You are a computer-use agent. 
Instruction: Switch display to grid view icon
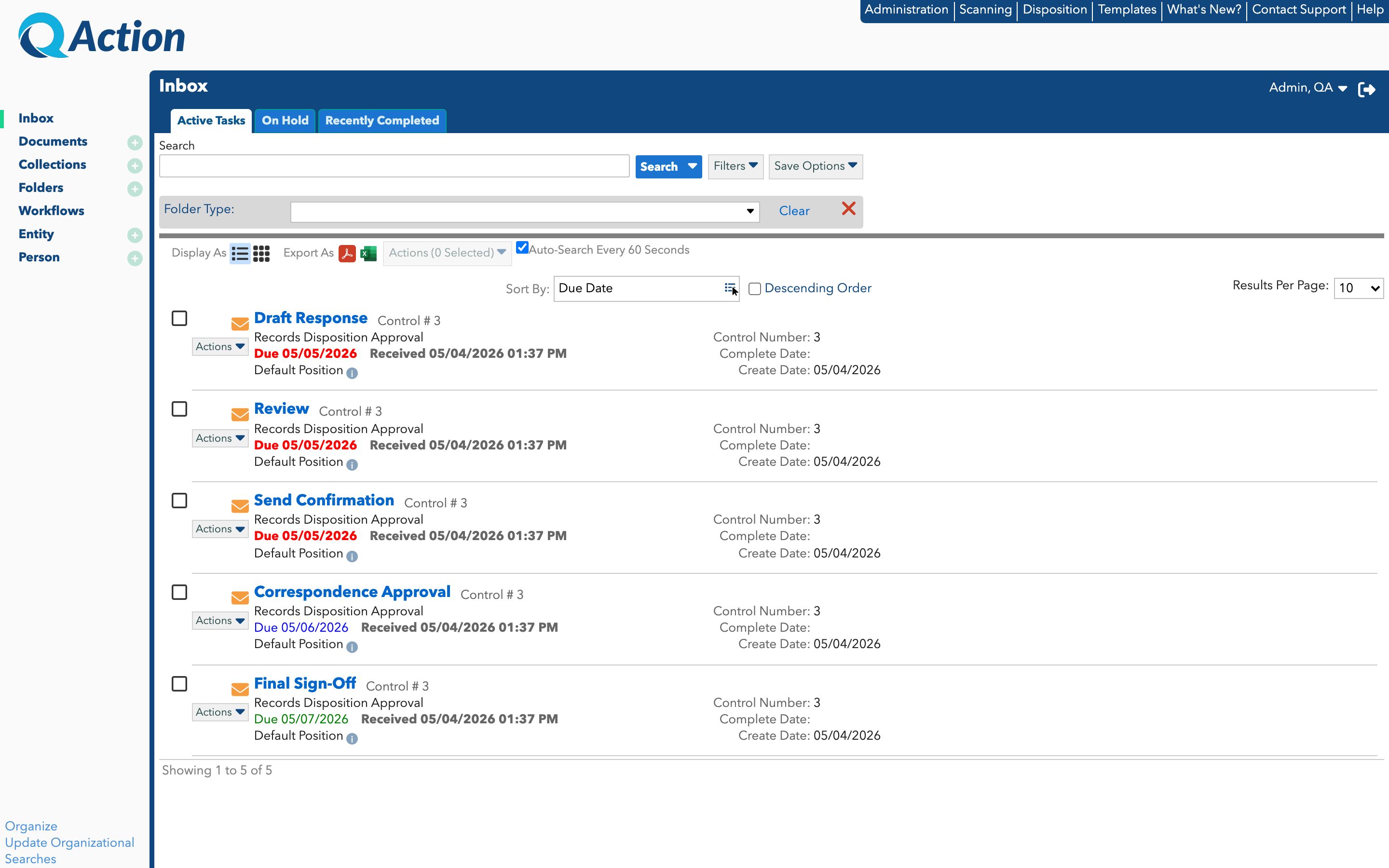261,253
